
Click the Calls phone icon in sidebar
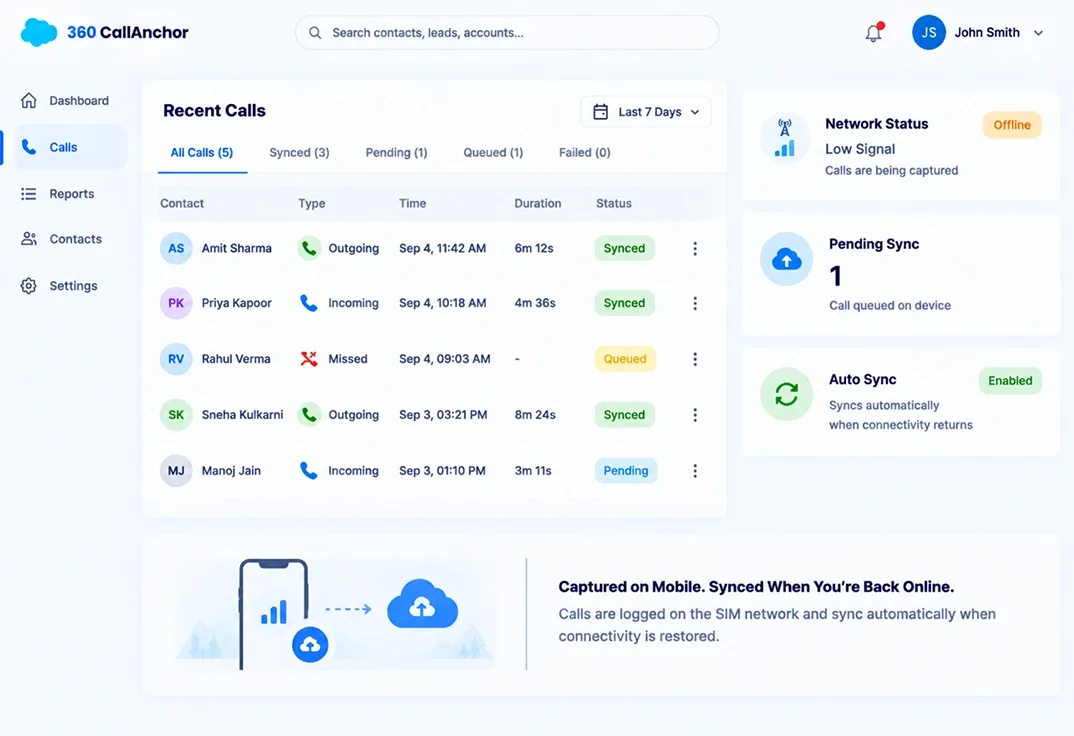coord(29,147)
